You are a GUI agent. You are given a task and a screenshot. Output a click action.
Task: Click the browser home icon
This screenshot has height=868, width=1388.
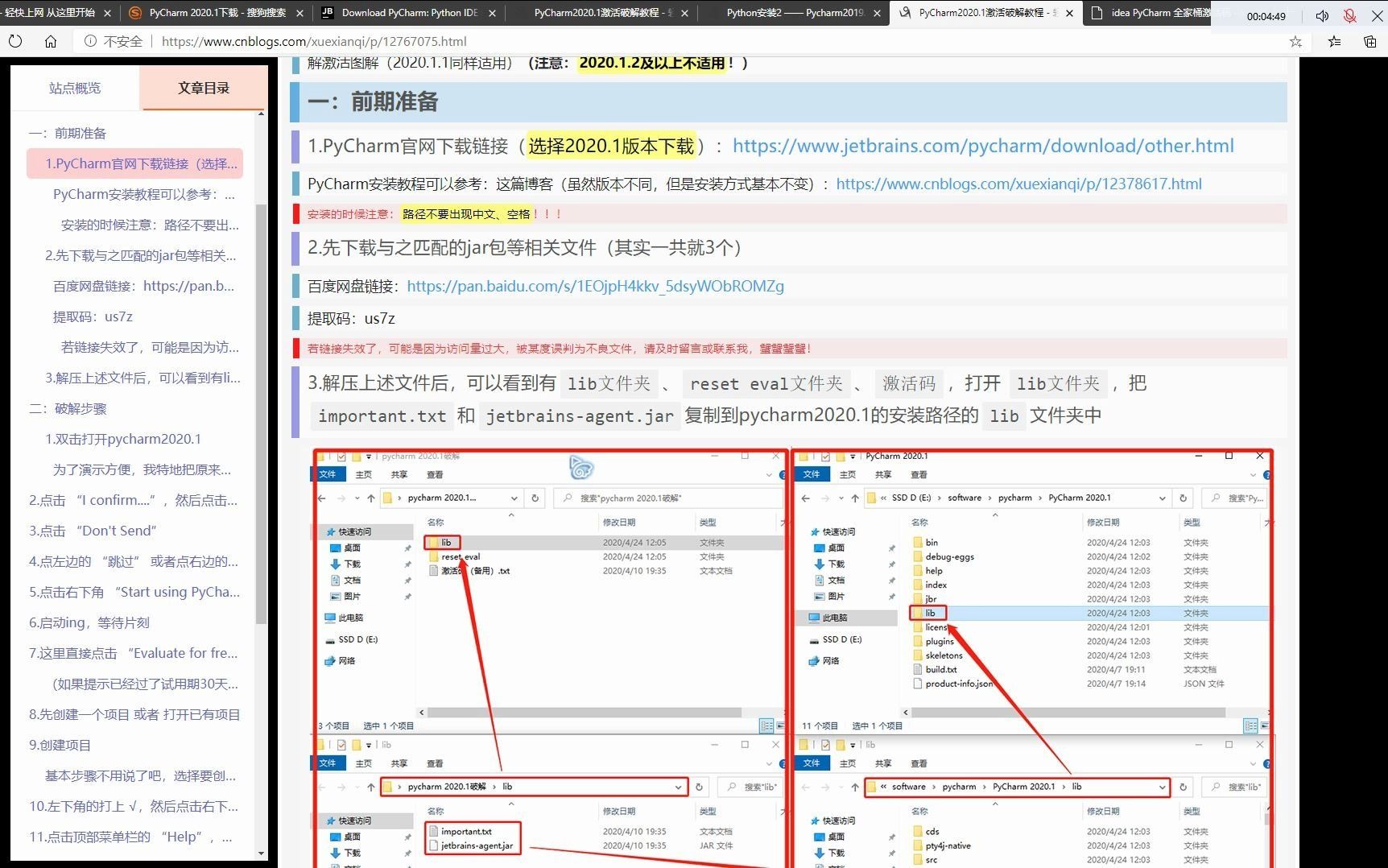(51, 41)
